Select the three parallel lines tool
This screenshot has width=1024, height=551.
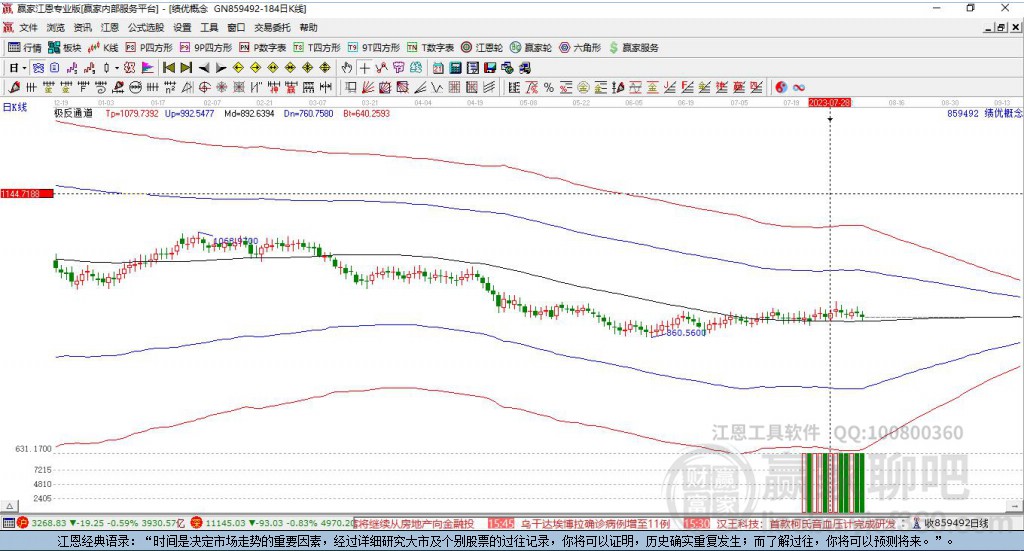[x=488, y=87]
